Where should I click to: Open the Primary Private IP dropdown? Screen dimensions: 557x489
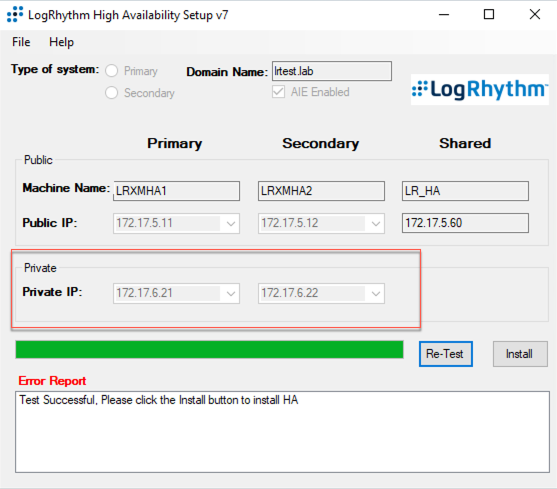231,293
